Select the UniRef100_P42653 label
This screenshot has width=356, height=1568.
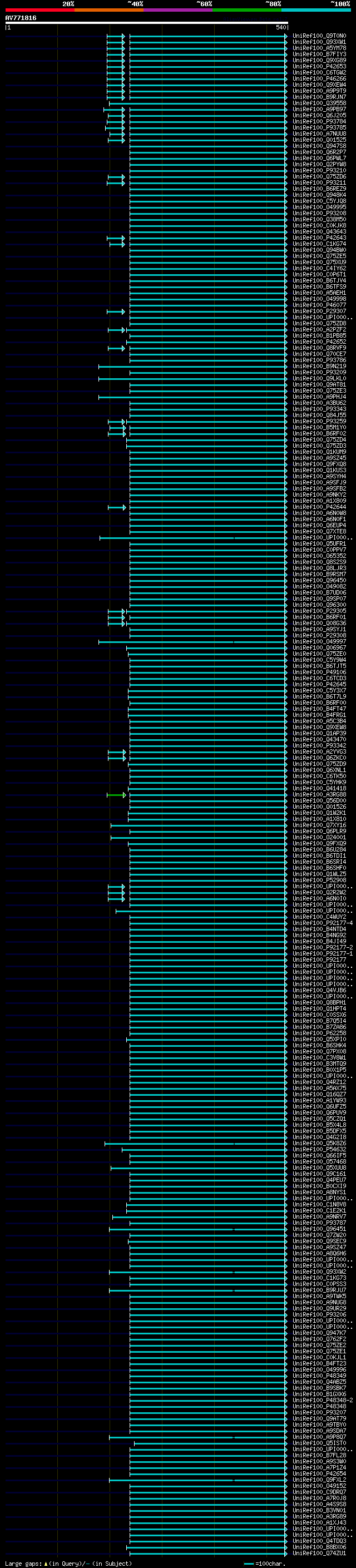pyautogui.click(x=319, y=66)
